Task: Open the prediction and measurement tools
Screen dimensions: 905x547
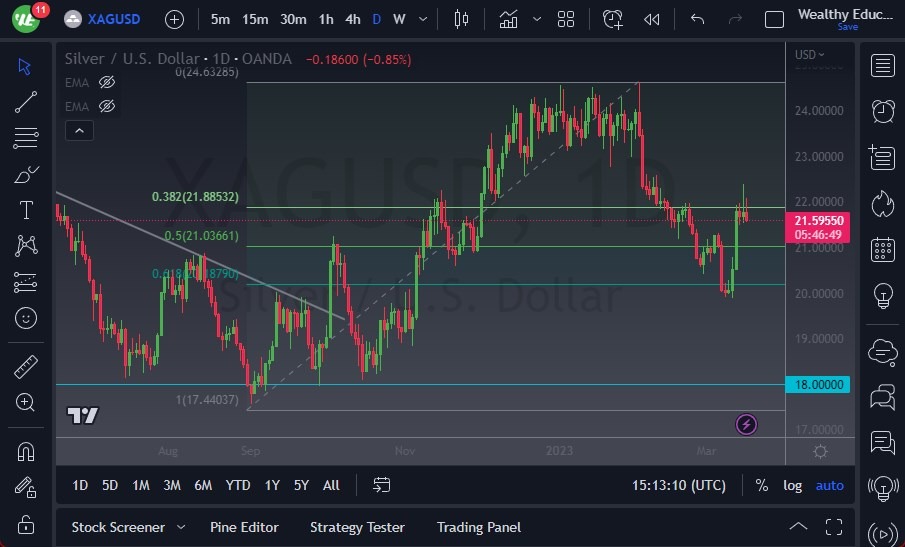Action: [x=25, y=282]
